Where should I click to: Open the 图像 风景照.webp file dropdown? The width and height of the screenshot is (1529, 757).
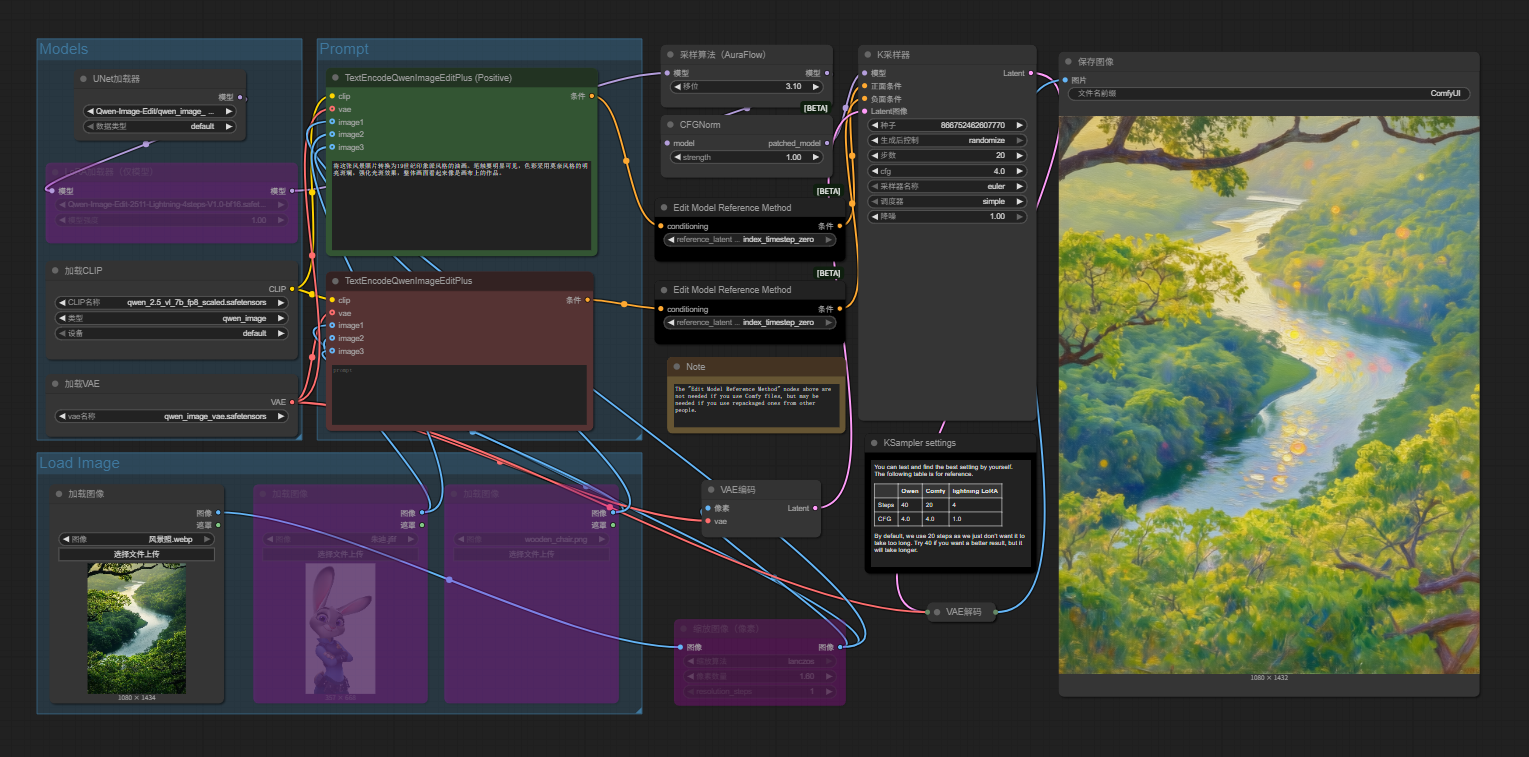pyautogui.click(x=137, y=539)
